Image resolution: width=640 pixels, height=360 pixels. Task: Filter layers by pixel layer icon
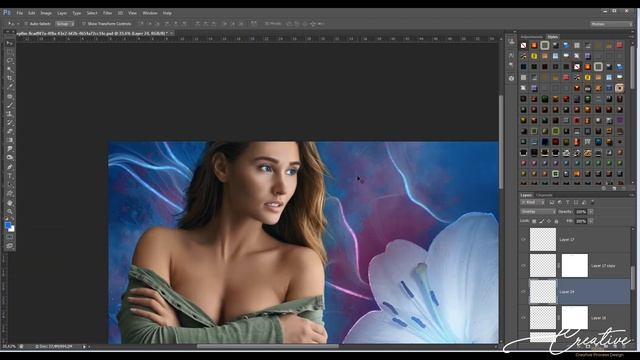tap(551, 202)
